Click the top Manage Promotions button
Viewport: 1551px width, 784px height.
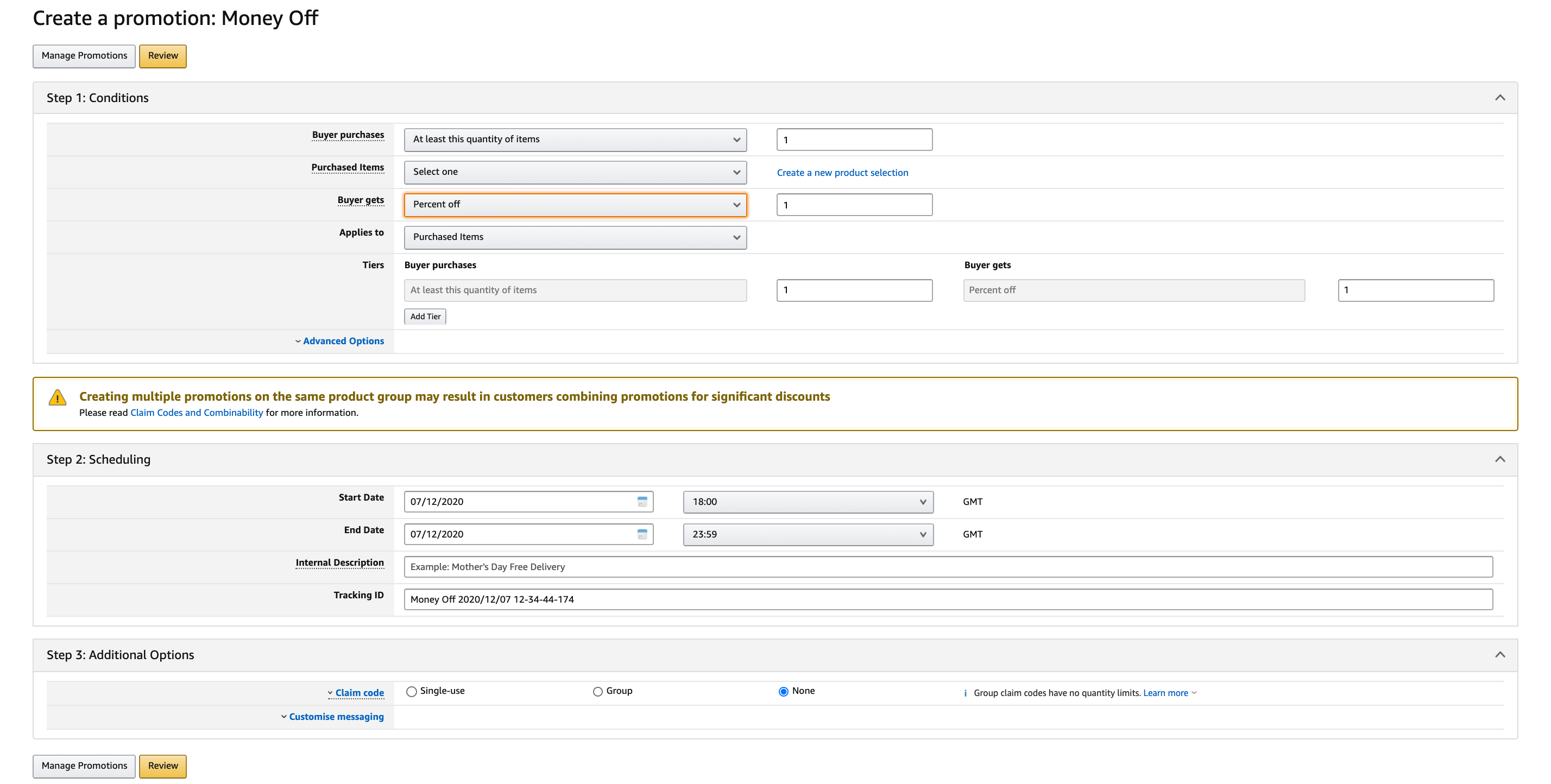coord(84,56)
